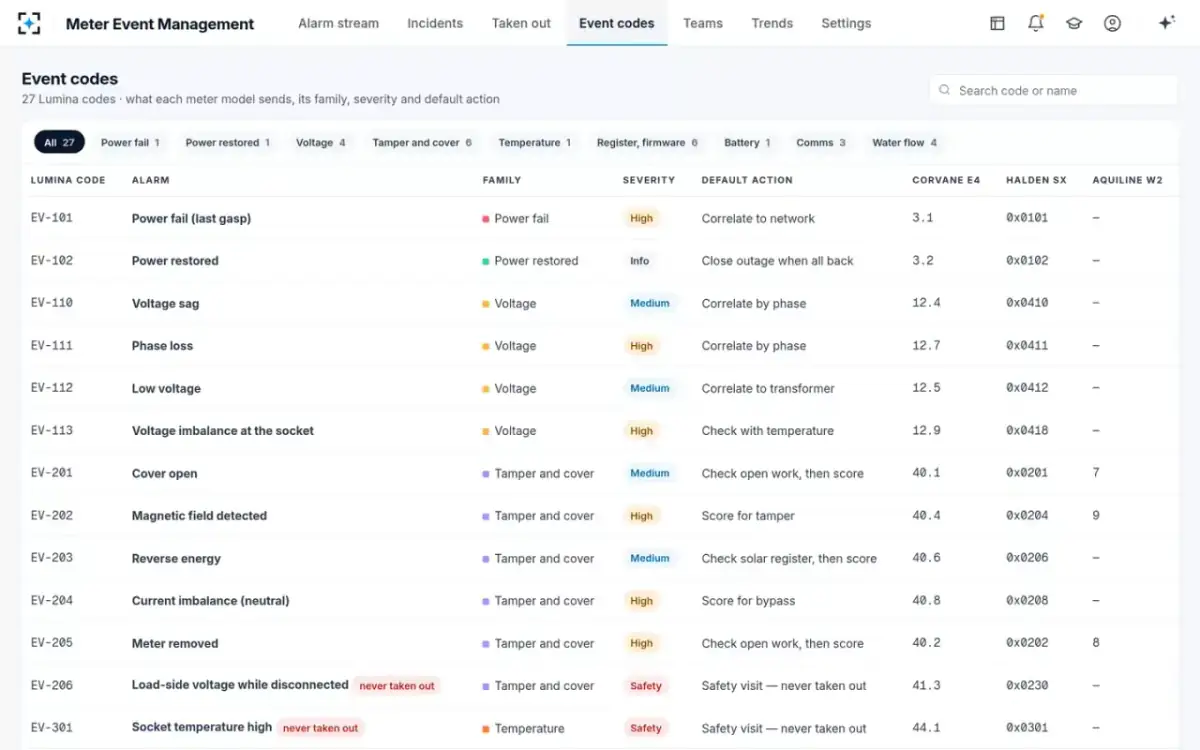Viewport: 1200px width, 750px height.
Task: Open the Settings tab
Action: [x=846, y=23]
